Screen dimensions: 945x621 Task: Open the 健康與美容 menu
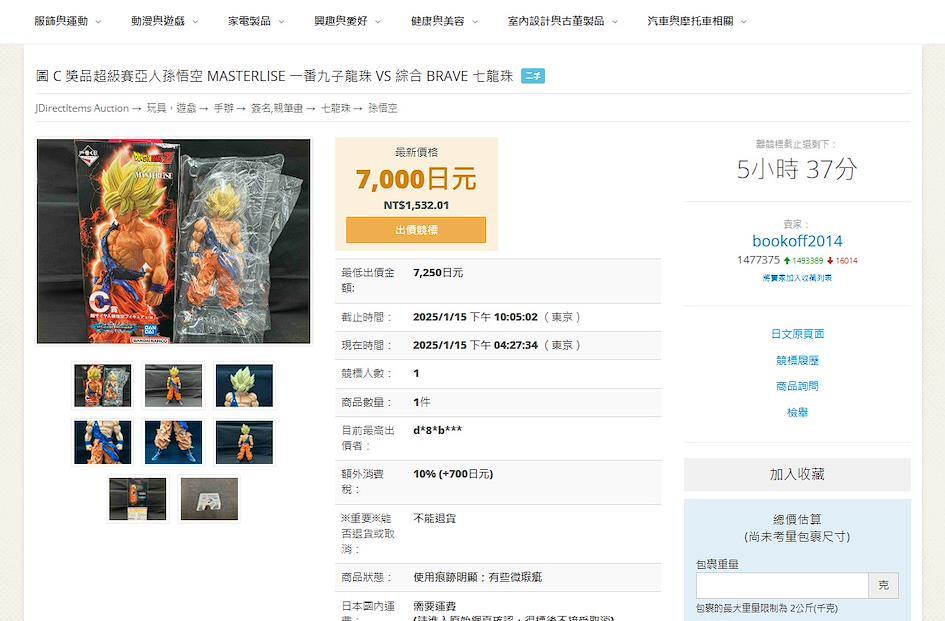tap(444, 21)
